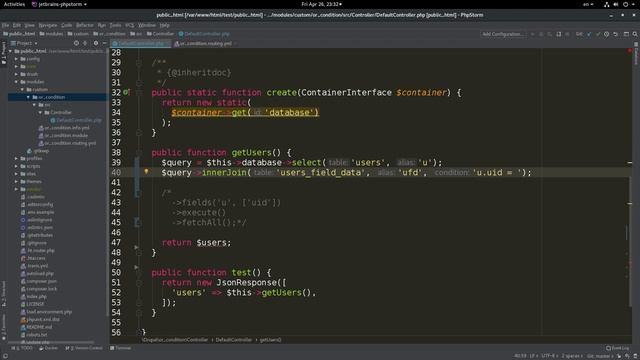
Task: Open the Help menu
Action: pyautogui.click(x=164, y=25)
